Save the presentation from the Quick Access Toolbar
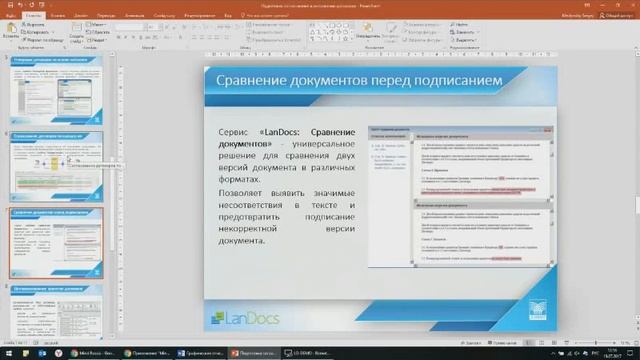Screen dimensions: 640x360 coord(10,5)
